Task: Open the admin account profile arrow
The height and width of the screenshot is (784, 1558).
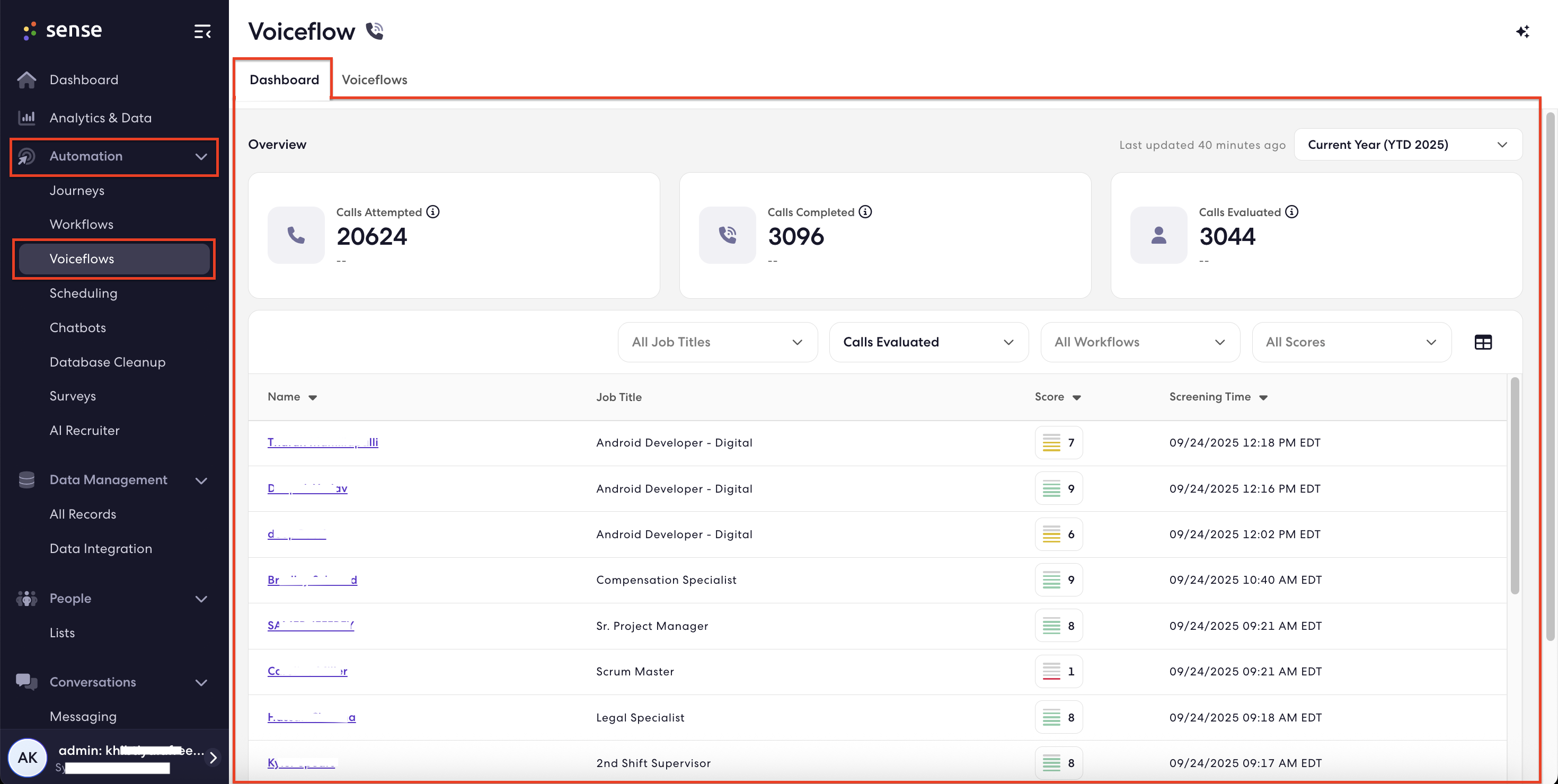Action: coord(213,758)
